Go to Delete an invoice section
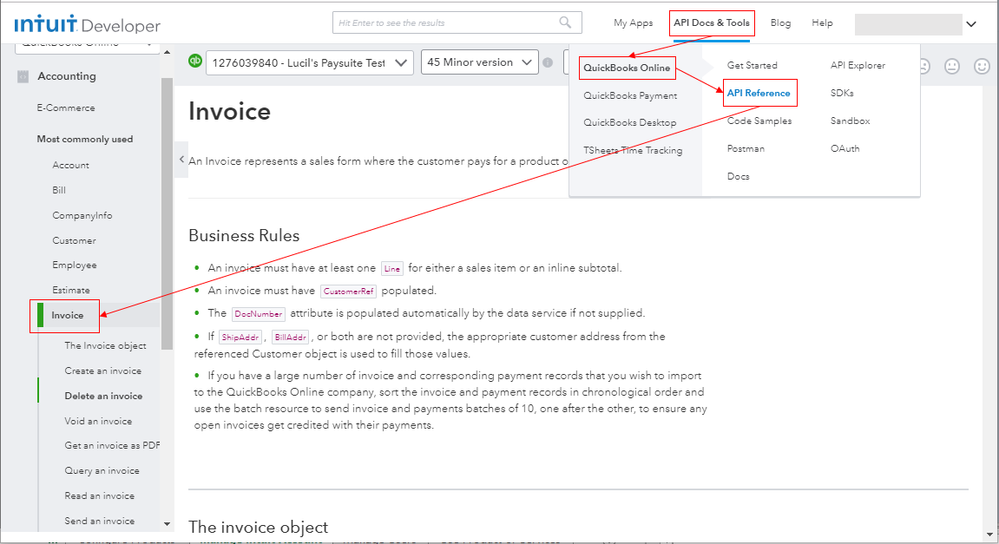The width and height of the screenshot is (999, 544). click(x=103, y=396)
